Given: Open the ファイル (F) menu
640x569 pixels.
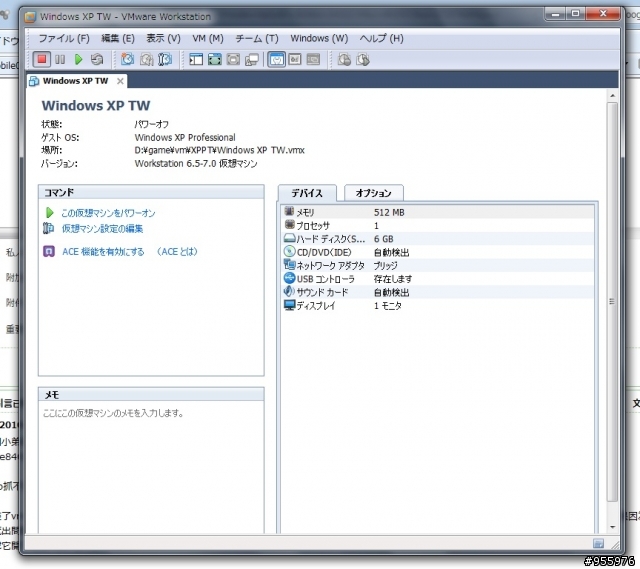Looking at the screenshot, I should (x=64, y=38).
